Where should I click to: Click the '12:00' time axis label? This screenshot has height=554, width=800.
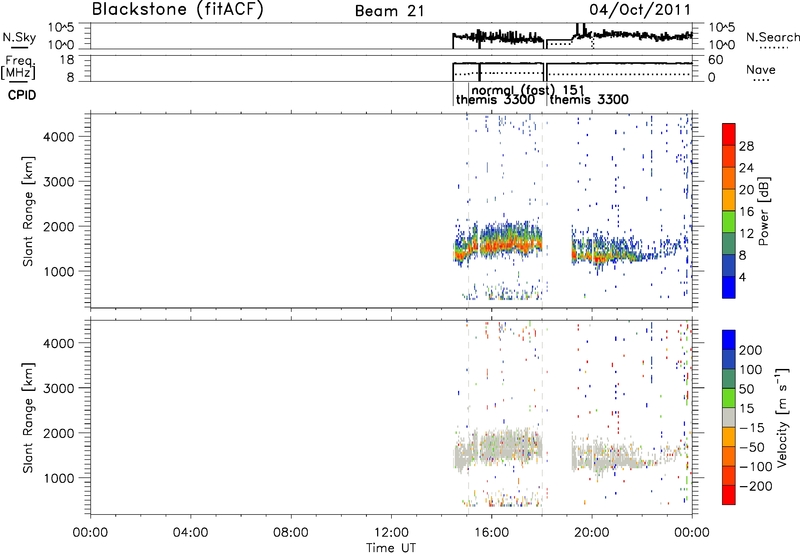pos(391,533)
